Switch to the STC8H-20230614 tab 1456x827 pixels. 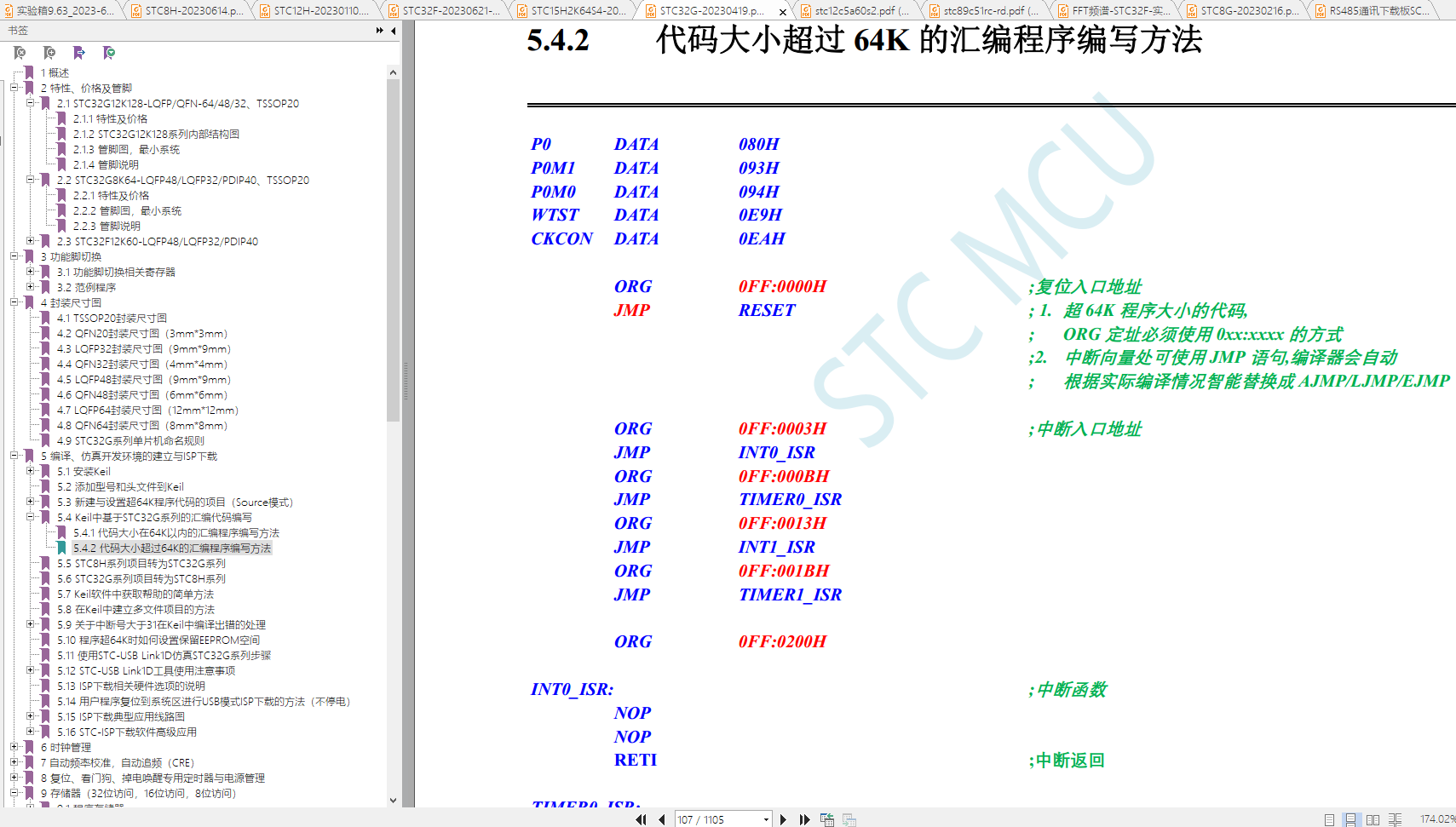coord(189,11)
